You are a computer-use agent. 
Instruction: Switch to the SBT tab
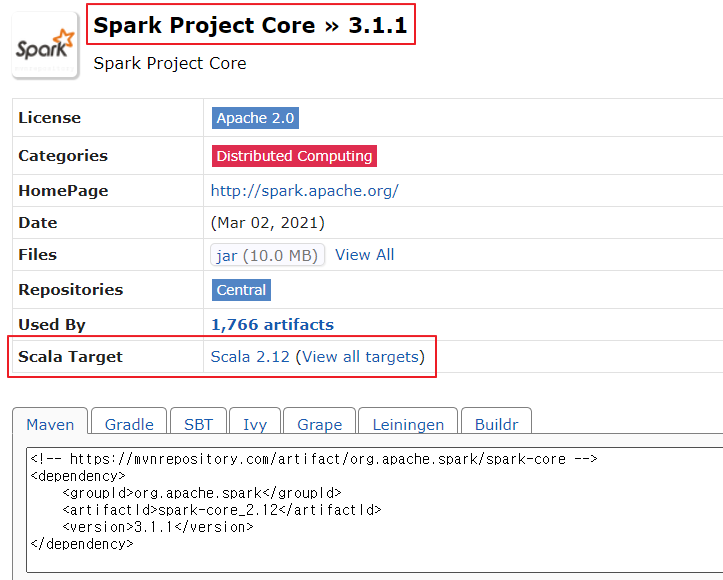point(198,422)
